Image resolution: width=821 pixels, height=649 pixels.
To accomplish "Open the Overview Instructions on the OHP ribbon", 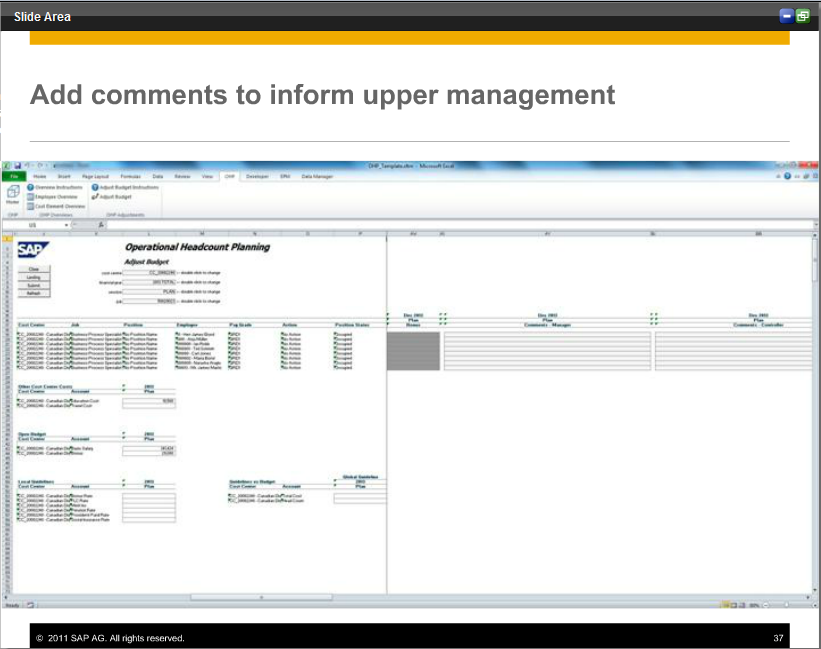I will [56, 187].
